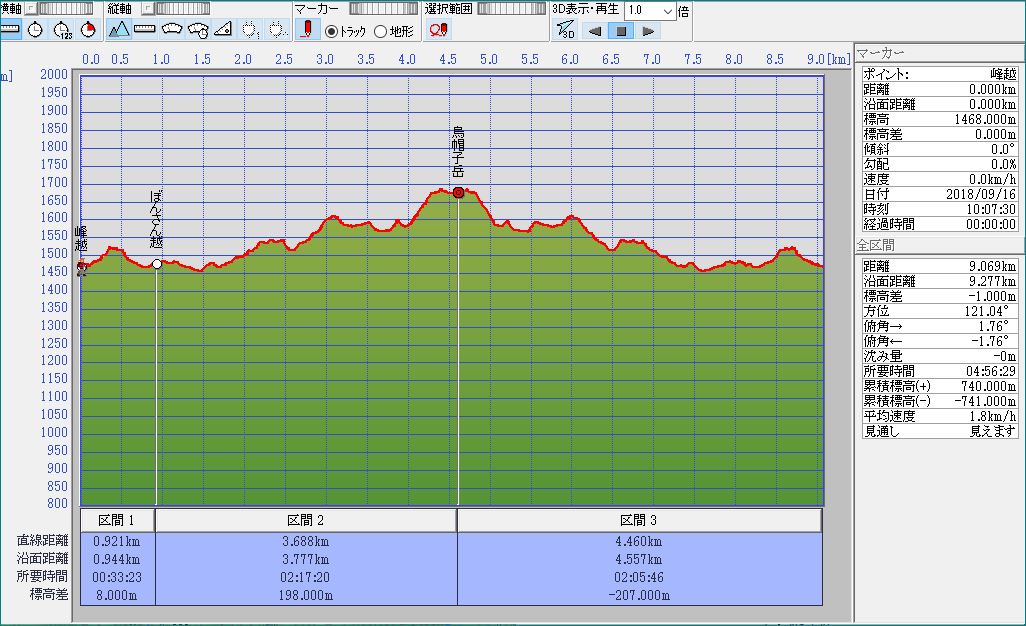Click section 3 time 02:05:46
The width and height of the screenshot is (1026, 626).
click(639, 578)
